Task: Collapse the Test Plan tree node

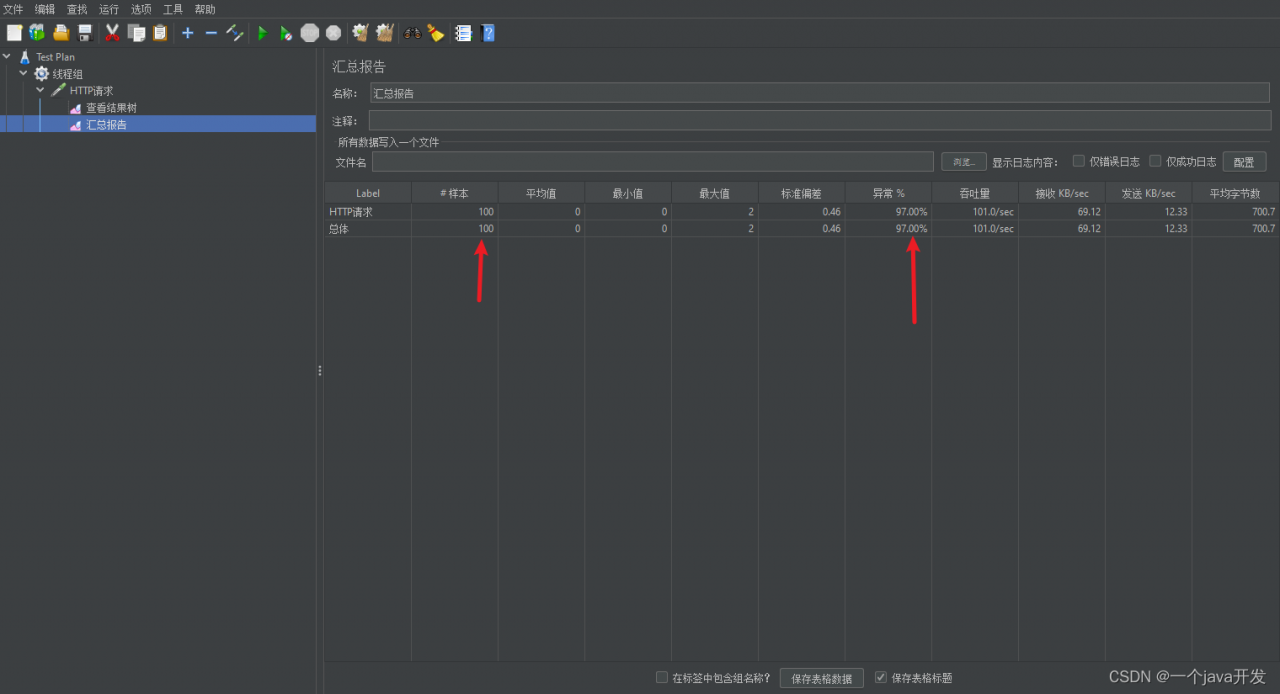Action: click(7, 57)
